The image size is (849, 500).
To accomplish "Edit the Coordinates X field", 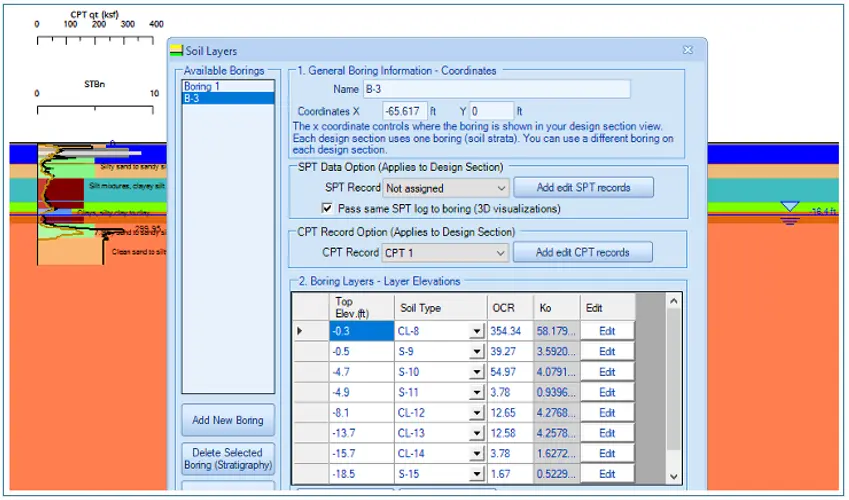I will click(x=405, y=111).
